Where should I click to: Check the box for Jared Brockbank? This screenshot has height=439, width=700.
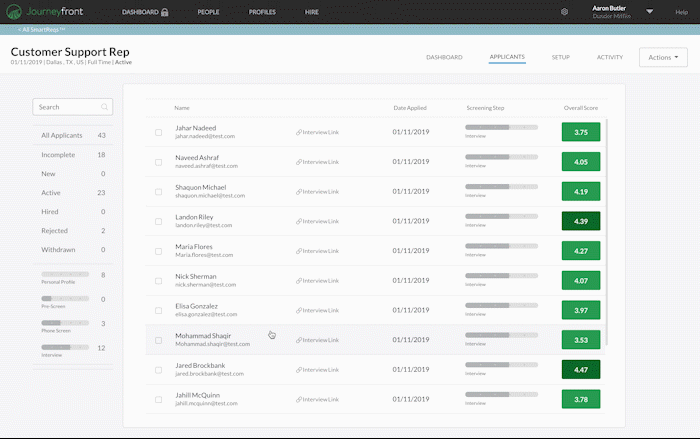(158, 370)
